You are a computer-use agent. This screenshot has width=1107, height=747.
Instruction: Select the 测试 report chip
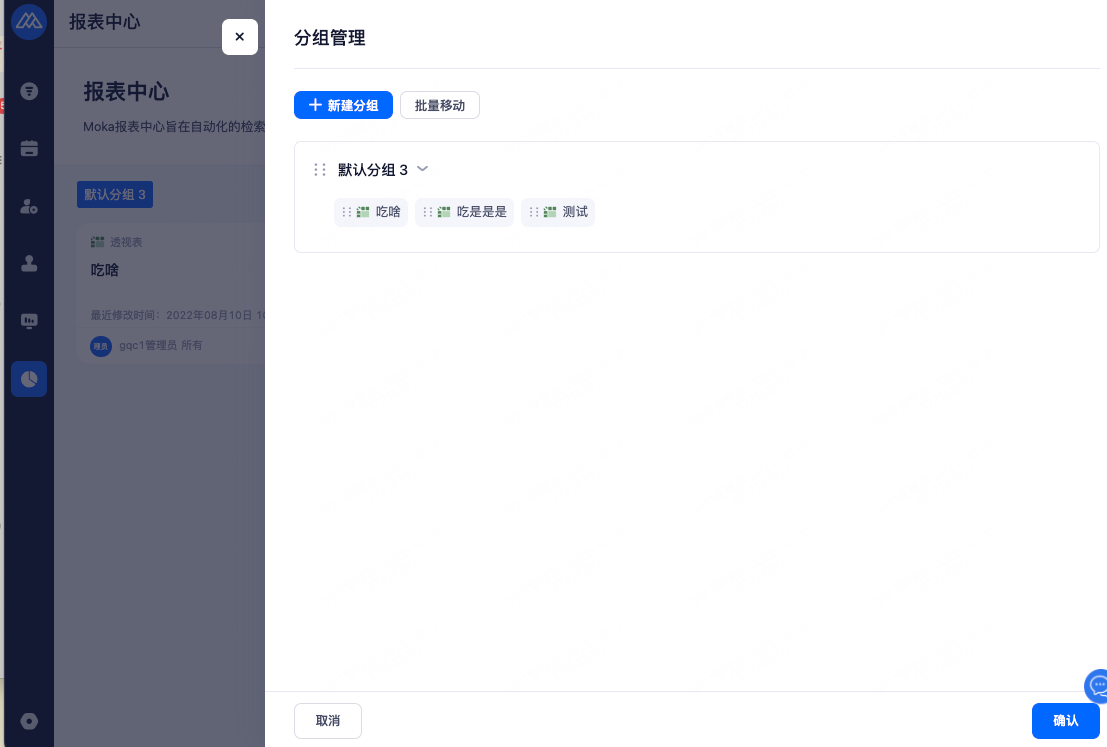pos(558,212)
